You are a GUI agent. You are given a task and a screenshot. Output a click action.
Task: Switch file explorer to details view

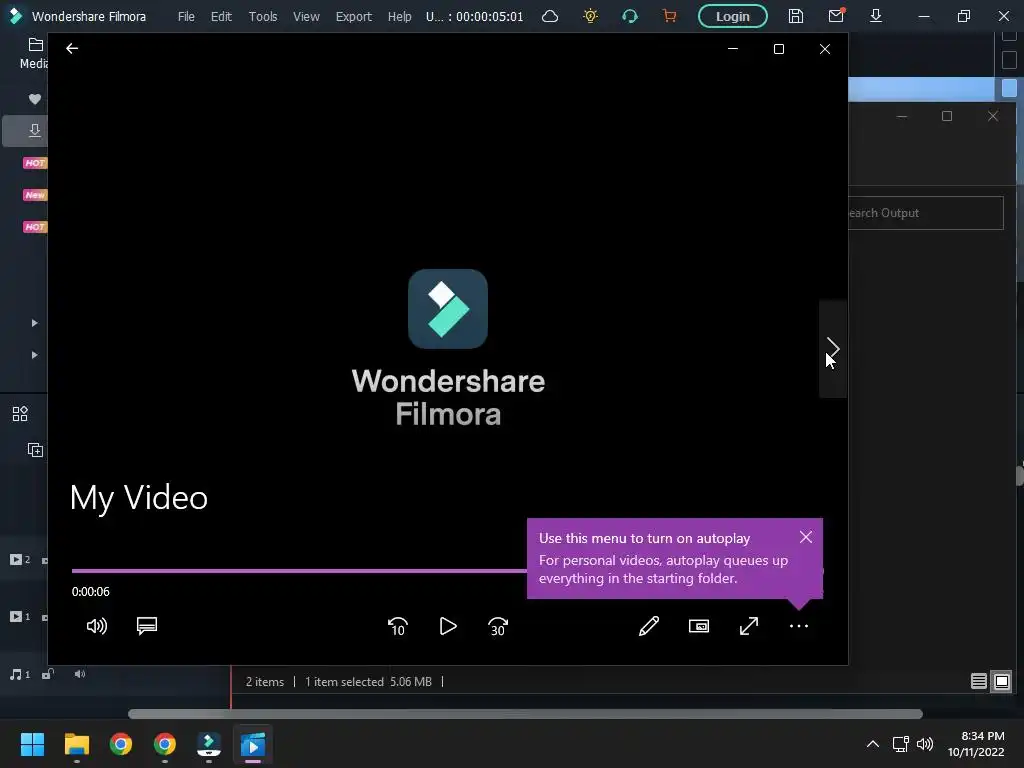(978, 682)
